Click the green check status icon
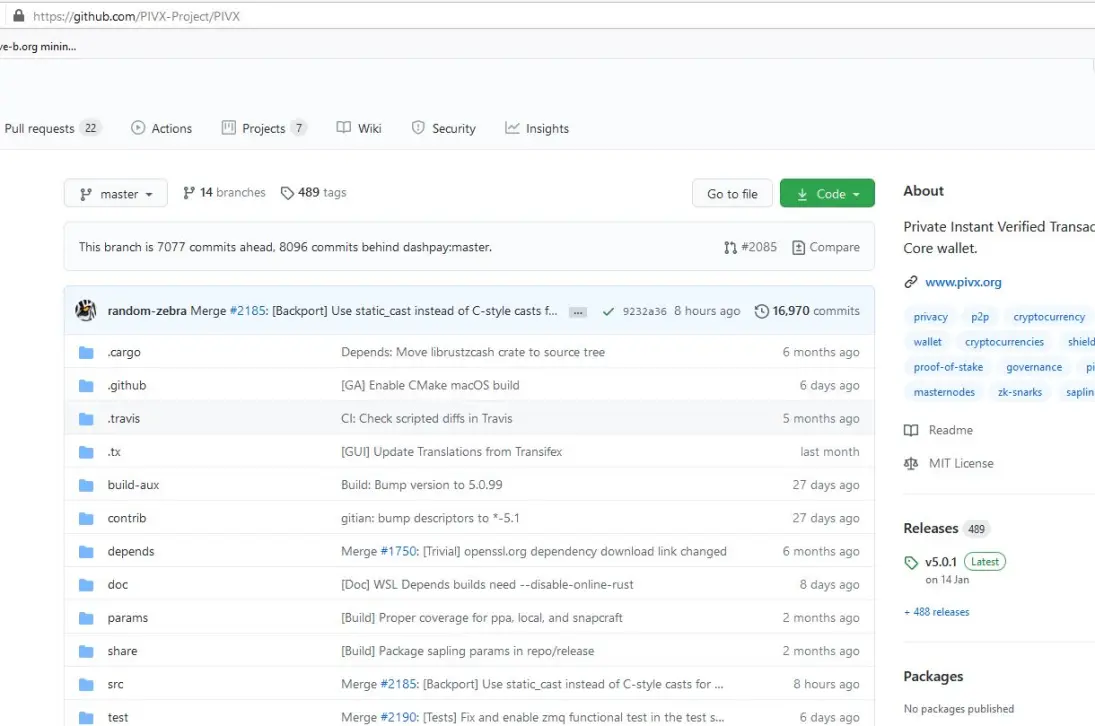The width and height of the screenshot is (1095, 726). (608, 311)
